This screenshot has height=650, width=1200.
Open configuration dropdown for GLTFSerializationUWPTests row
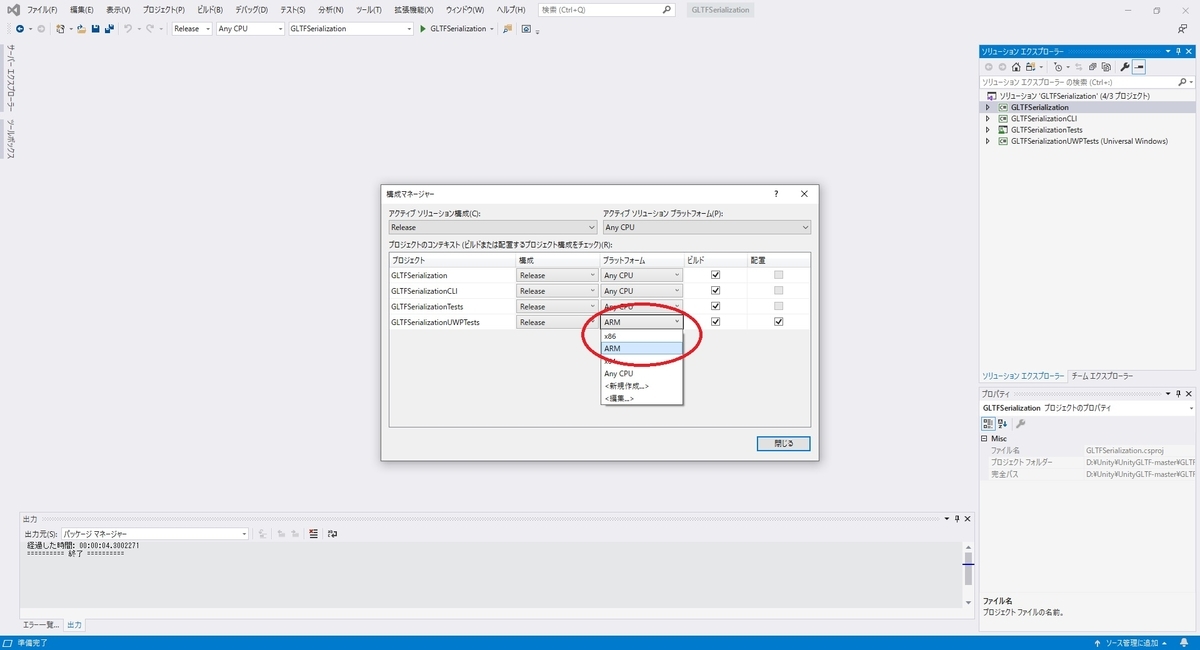(x=557, y=322)
